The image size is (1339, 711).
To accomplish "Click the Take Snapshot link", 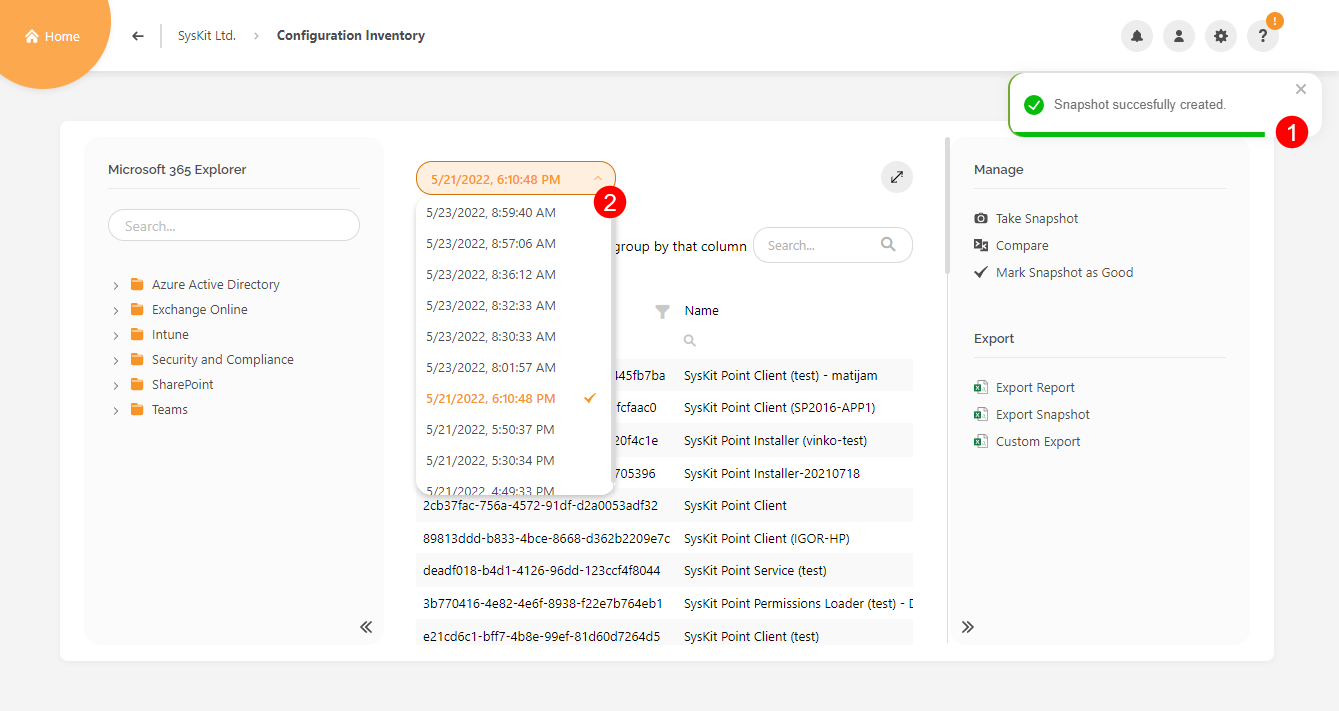I will 1037,218.
